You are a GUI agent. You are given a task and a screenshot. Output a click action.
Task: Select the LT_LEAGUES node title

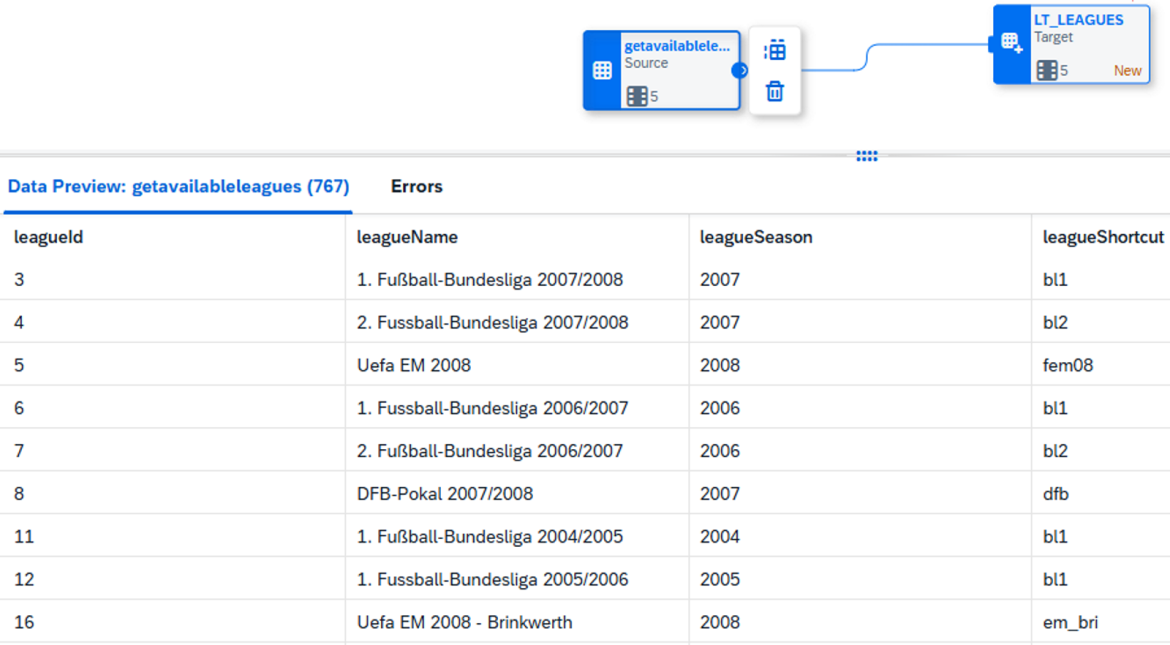(x=1078, y=20)
